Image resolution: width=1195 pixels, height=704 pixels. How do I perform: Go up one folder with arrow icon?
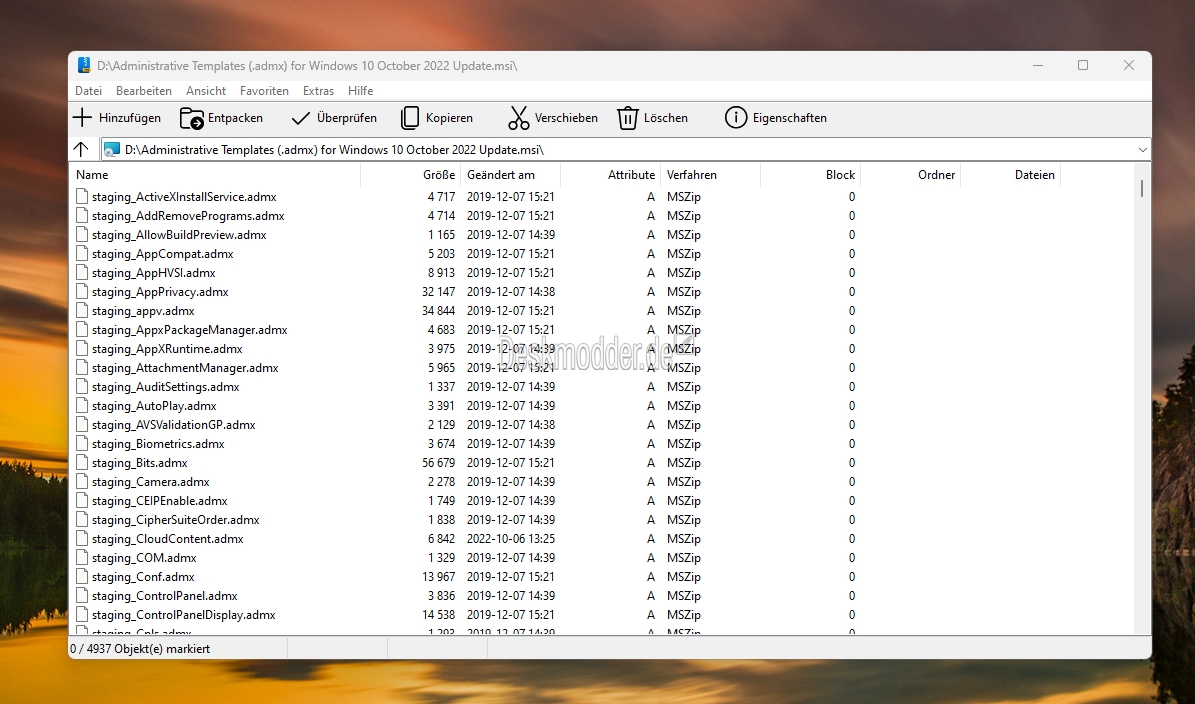(x=81, y=149)
